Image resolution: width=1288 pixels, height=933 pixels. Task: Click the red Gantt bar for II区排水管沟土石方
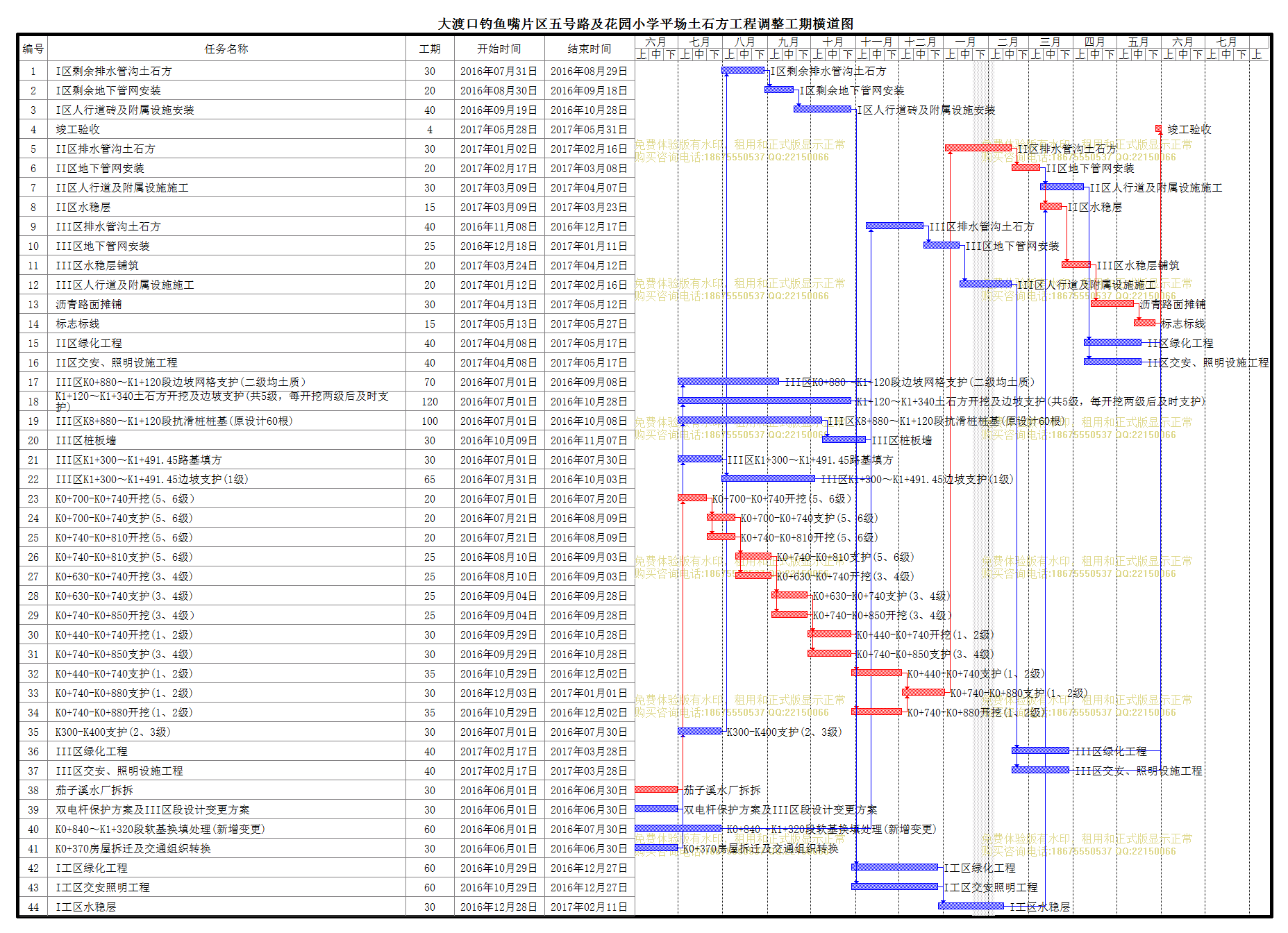pyautogui.click(x=978, y=148)
